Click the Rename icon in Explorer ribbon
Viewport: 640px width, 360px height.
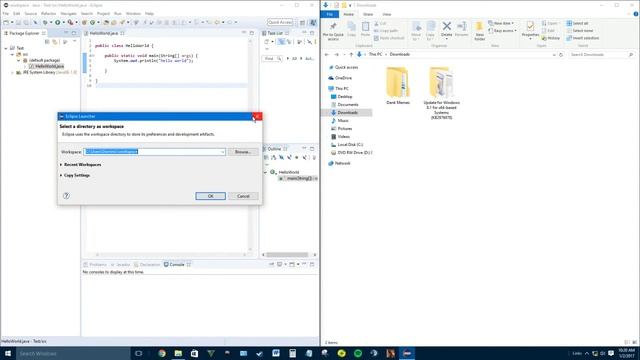point(461,29)
